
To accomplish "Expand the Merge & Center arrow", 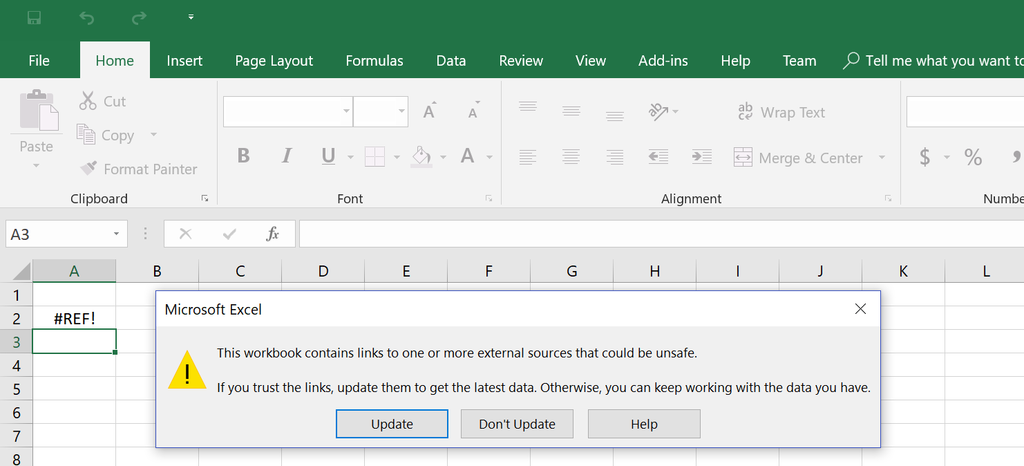I will [882, 157].
